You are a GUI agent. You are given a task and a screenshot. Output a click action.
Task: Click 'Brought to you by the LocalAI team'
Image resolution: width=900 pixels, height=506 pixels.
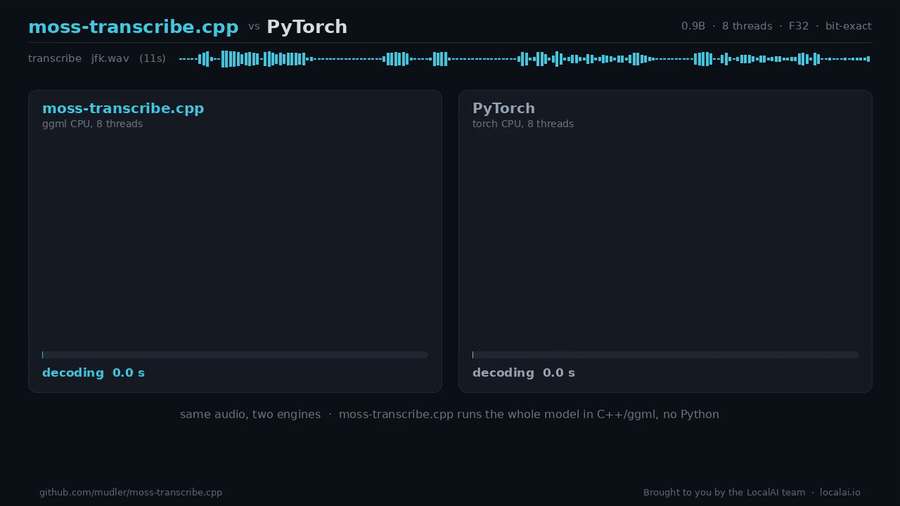[724, 492]
